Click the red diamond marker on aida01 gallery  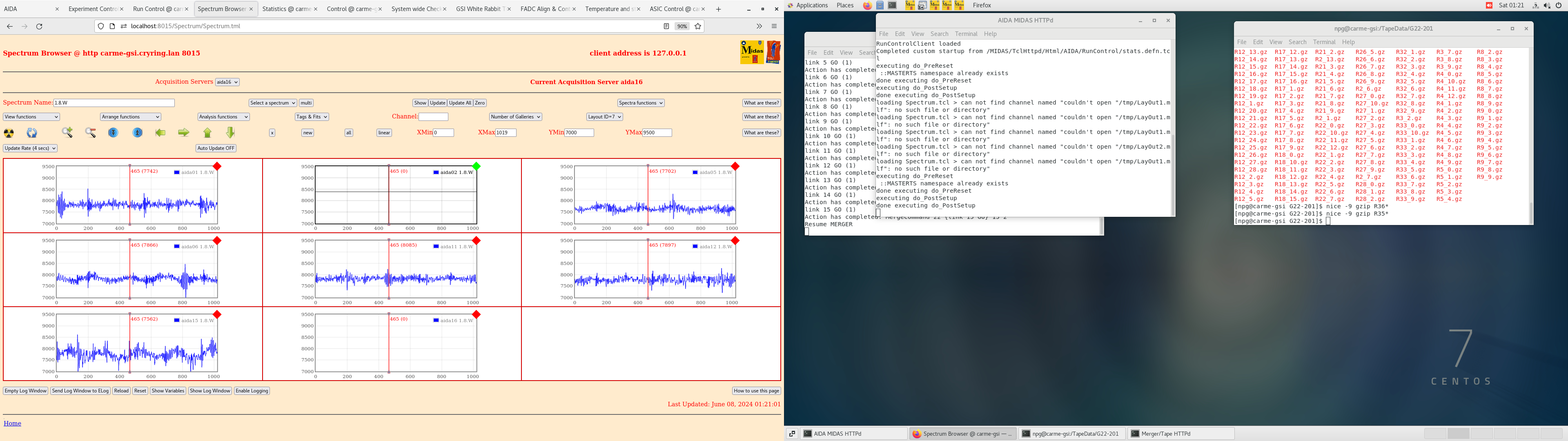tap(217, 166)
